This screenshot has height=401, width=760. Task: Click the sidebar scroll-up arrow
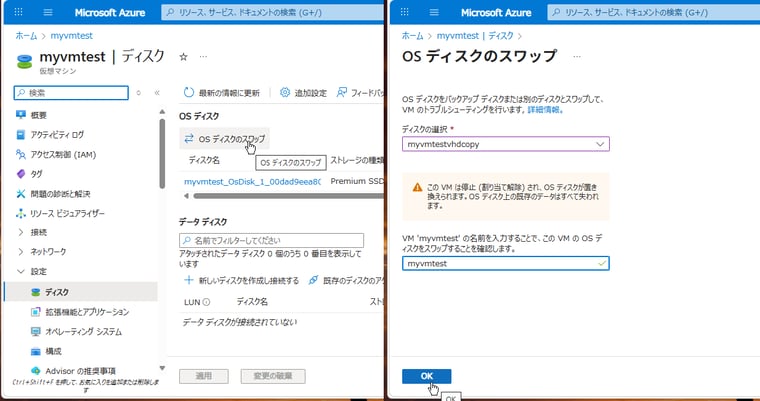(162, 112)
